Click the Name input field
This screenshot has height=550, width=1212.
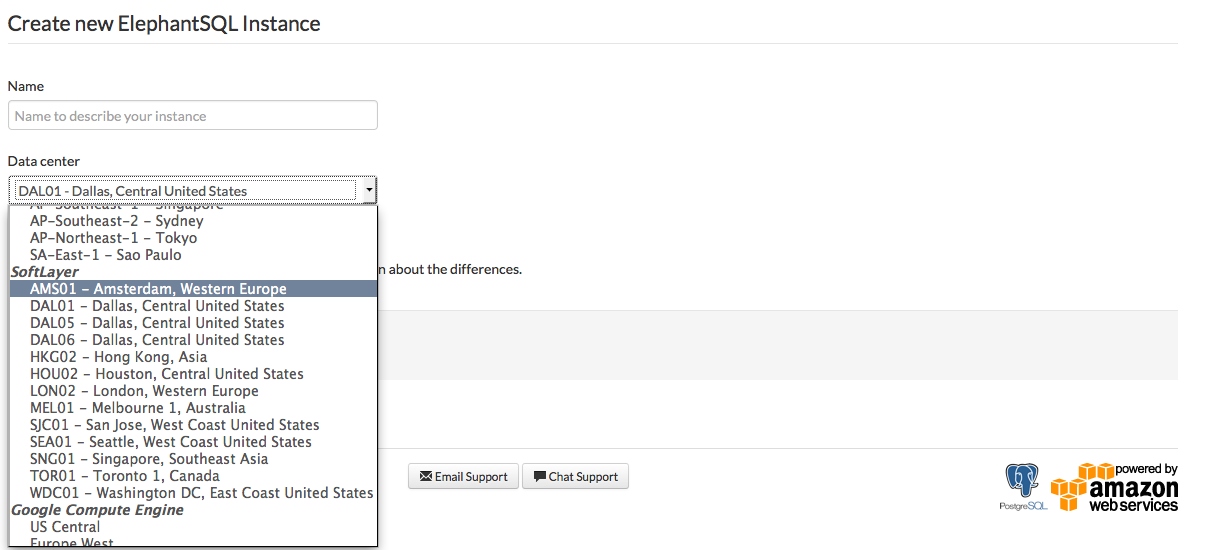193,116
